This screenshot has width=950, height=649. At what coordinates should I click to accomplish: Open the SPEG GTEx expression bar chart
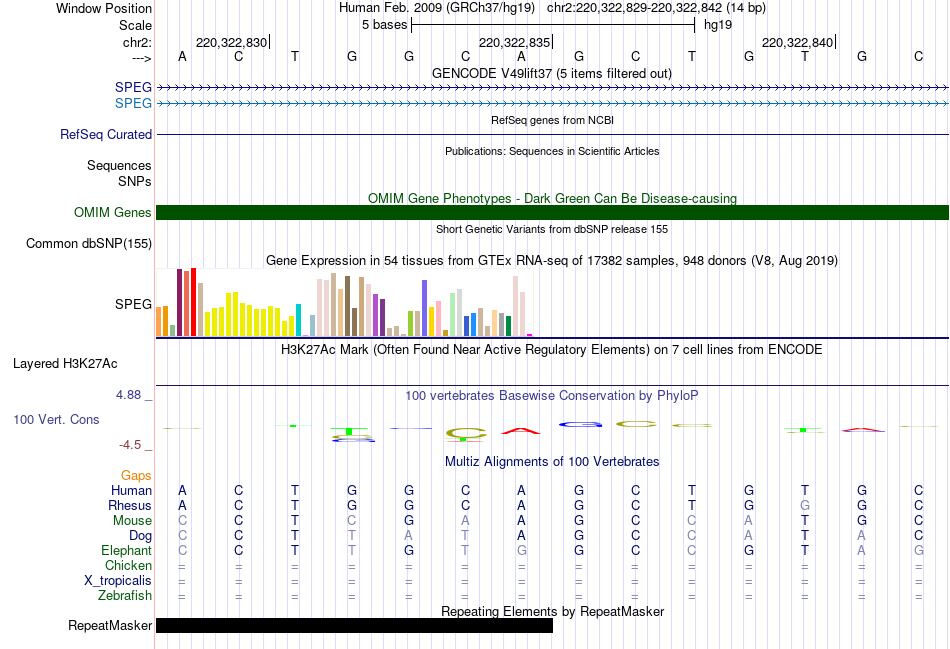click(x=344, y=302)
